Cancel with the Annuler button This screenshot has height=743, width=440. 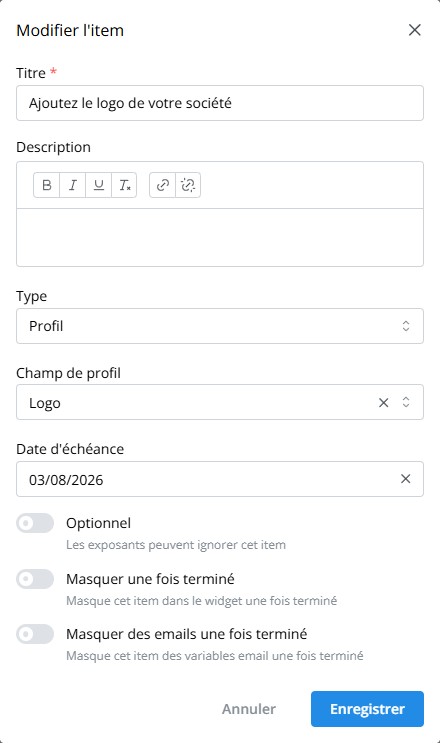click(x=249, y=709)
